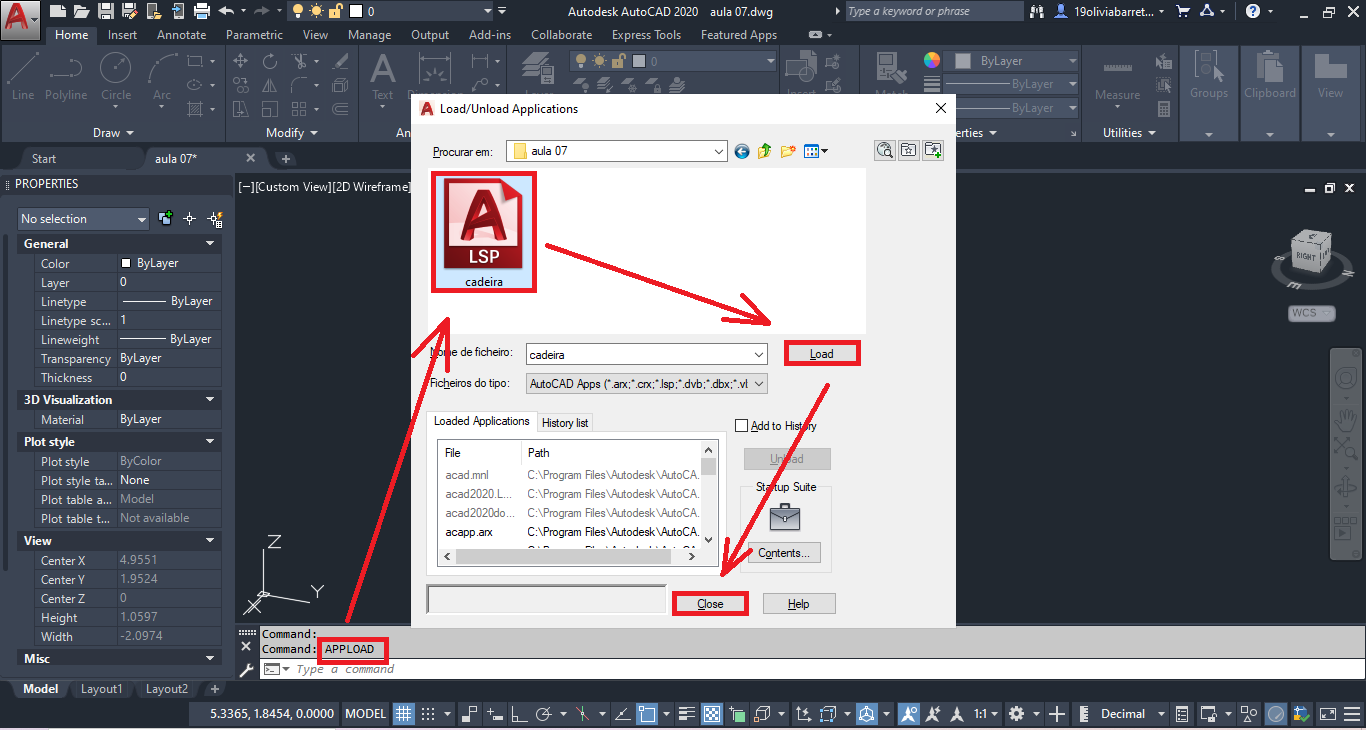
Task: Open the Decimal units dropdown in status bar
Action: point(1162,714)
